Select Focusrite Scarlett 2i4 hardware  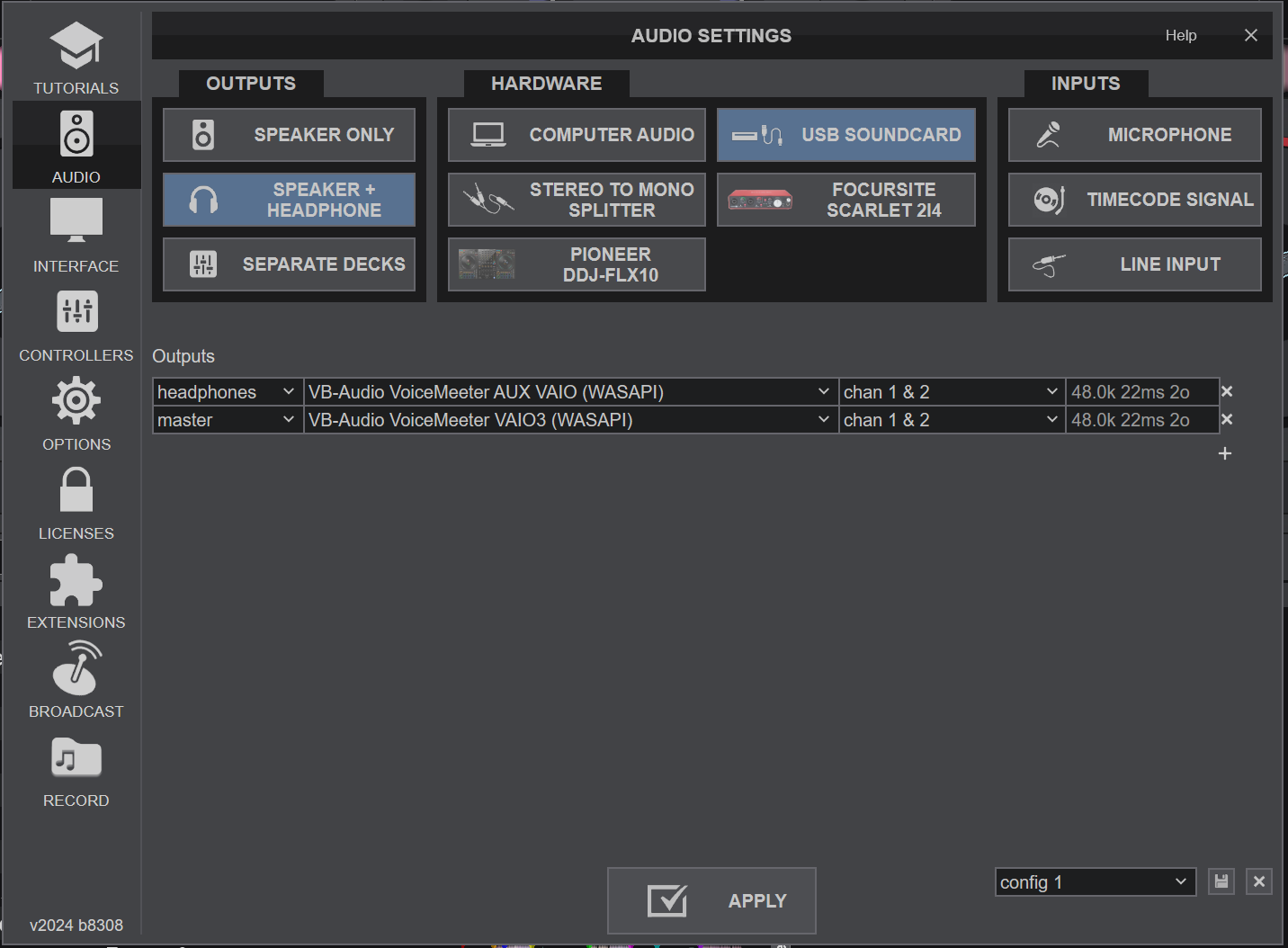pyautogui.click(x=846, y=200)
